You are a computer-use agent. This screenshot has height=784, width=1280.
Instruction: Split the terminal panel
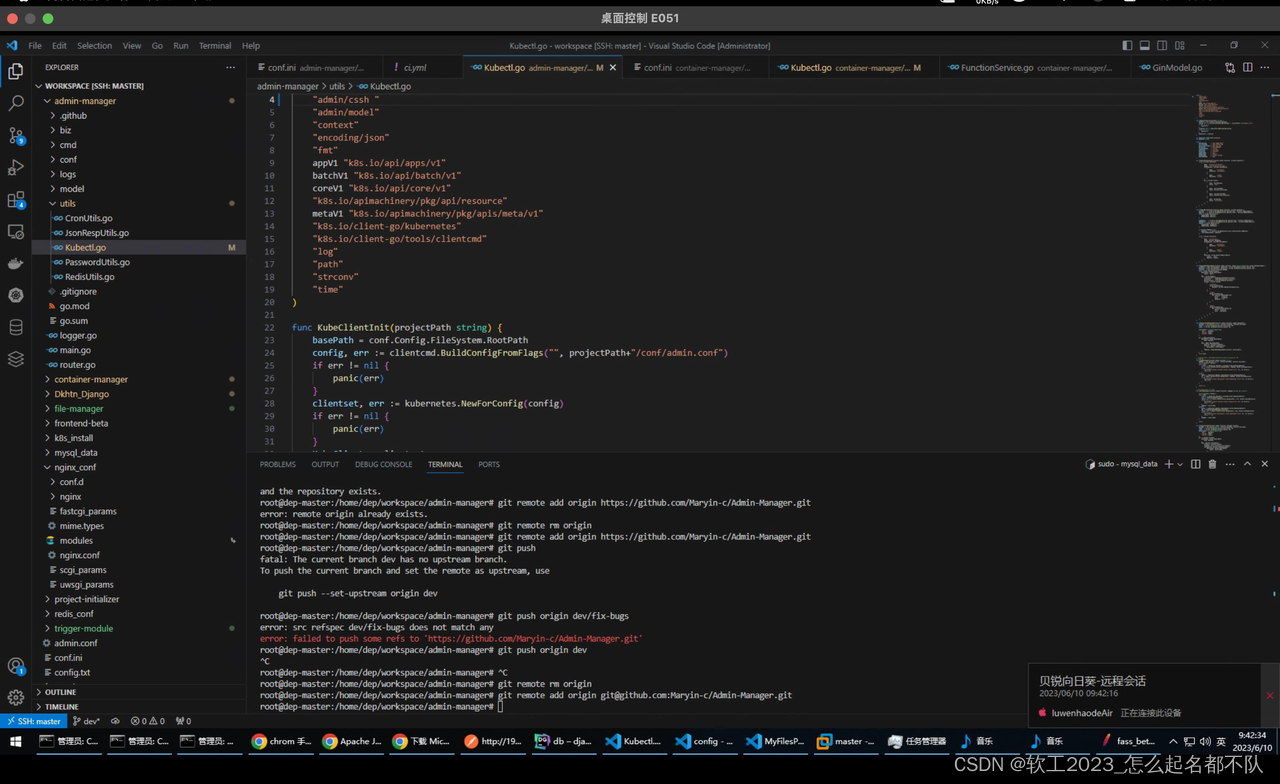pos(1195,464)
